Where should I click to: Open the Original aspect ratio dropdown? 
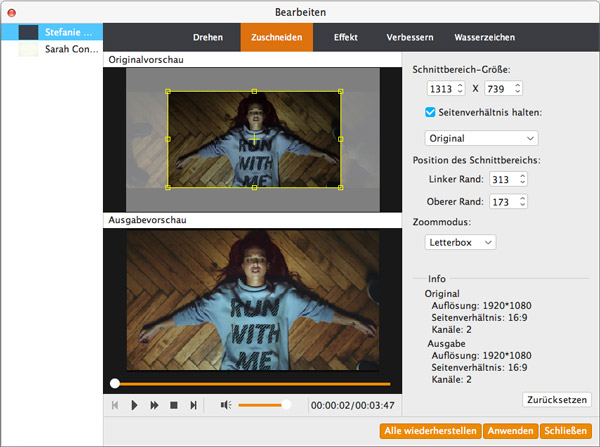tap(481, 138)
